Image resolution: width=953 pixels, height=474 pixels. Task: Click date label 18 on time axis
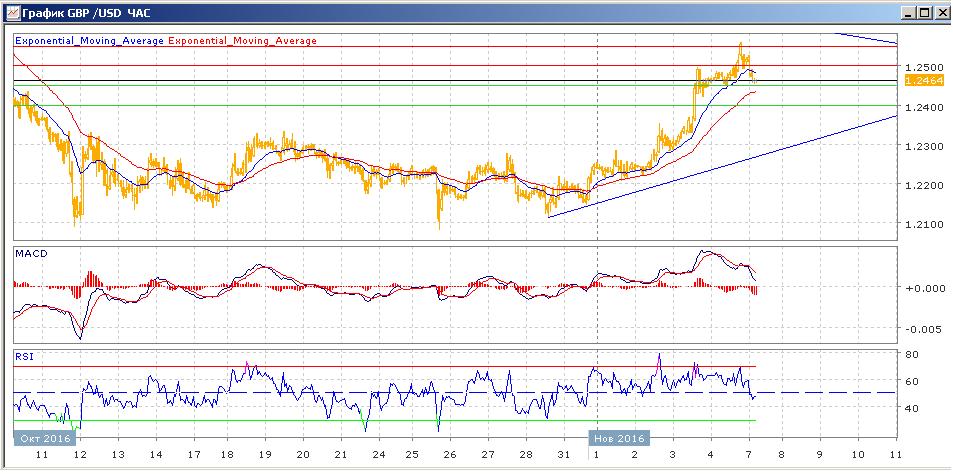point(227,455)
